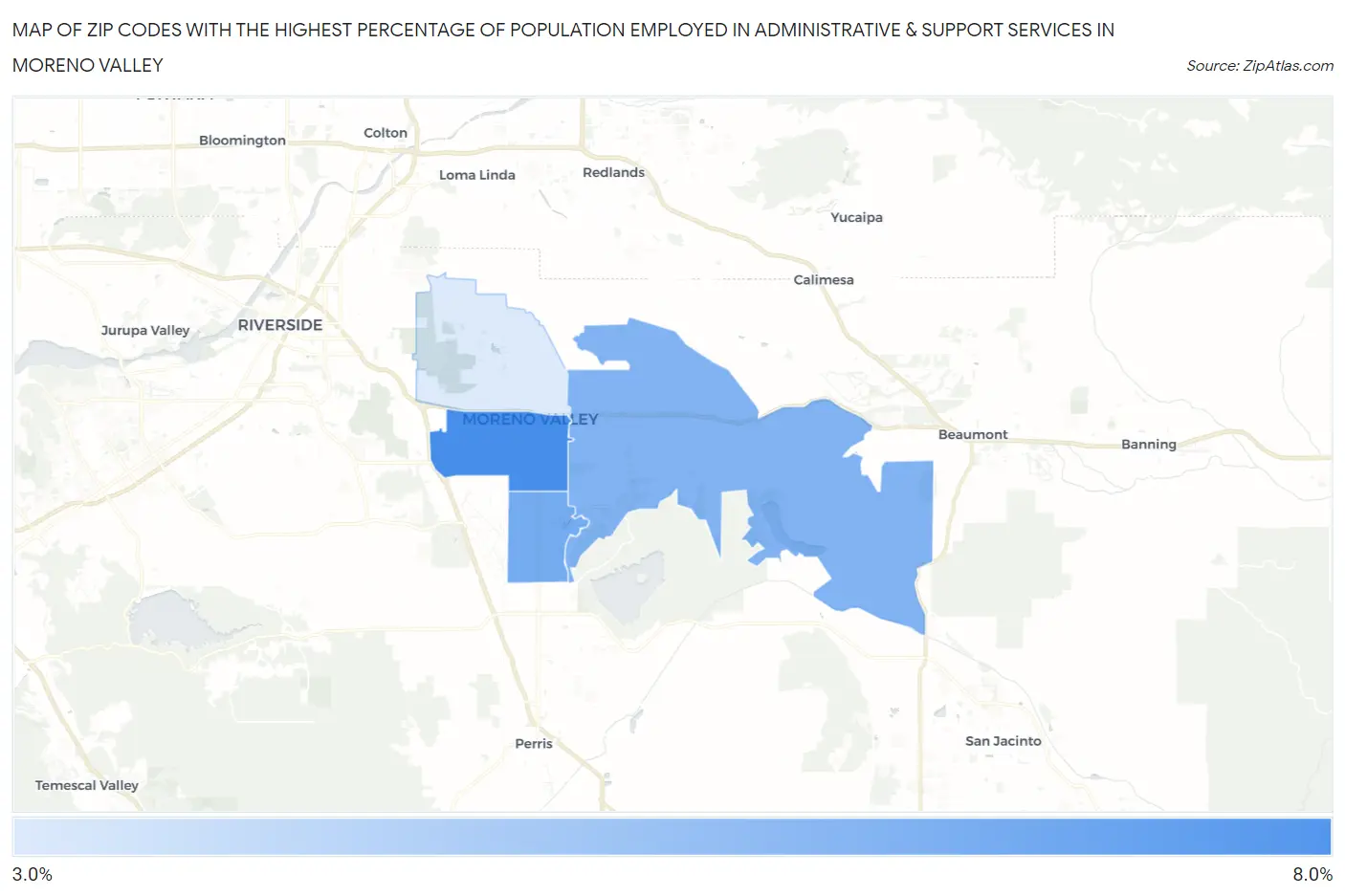Click the color gradient legend bar
The image size is (1345, 896).
(x=672, y=837)
